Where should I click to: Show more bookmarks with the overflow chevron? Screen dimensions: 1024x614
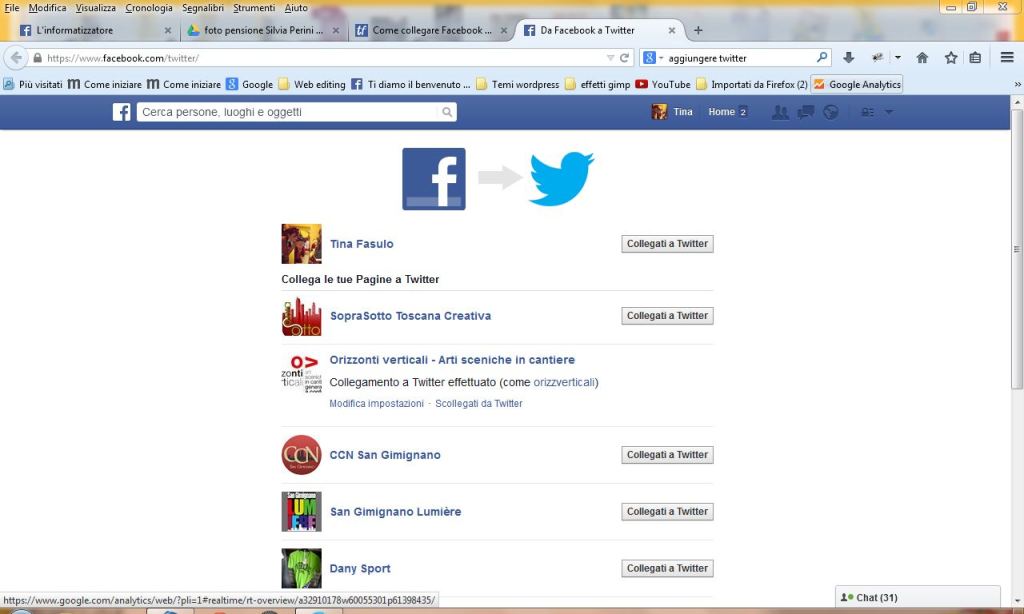pos(1017,84)
